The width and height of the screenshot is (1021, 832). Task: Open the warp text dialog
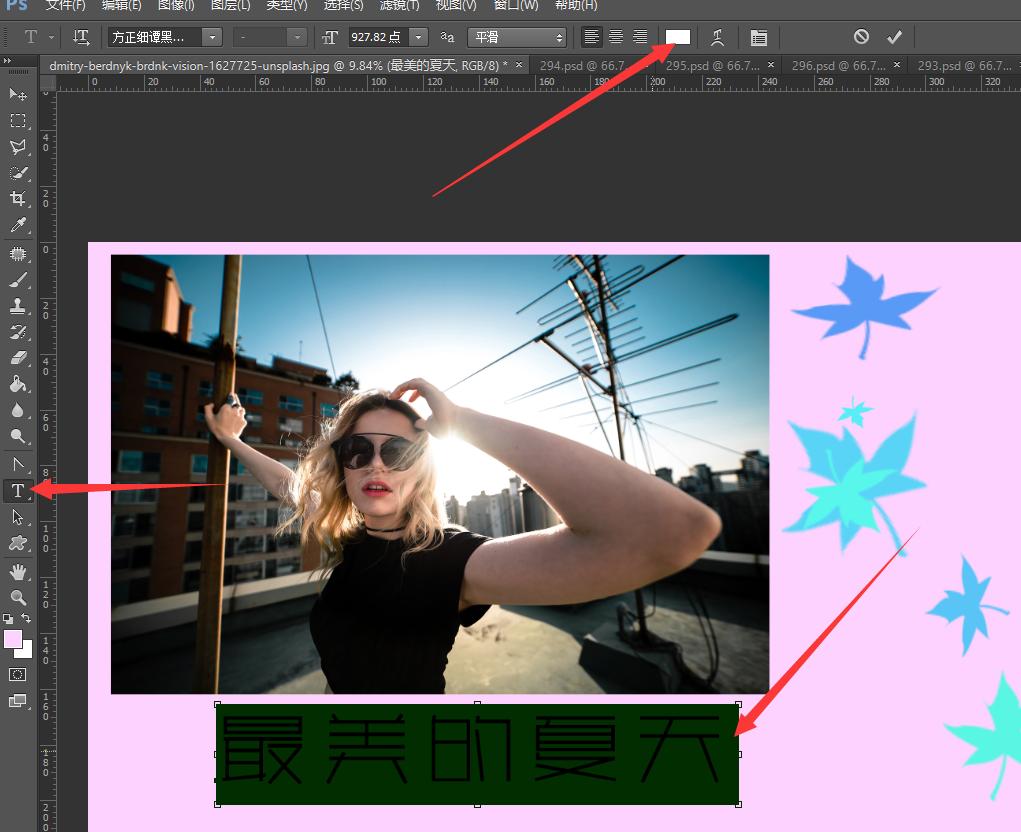tap(717, 38)
